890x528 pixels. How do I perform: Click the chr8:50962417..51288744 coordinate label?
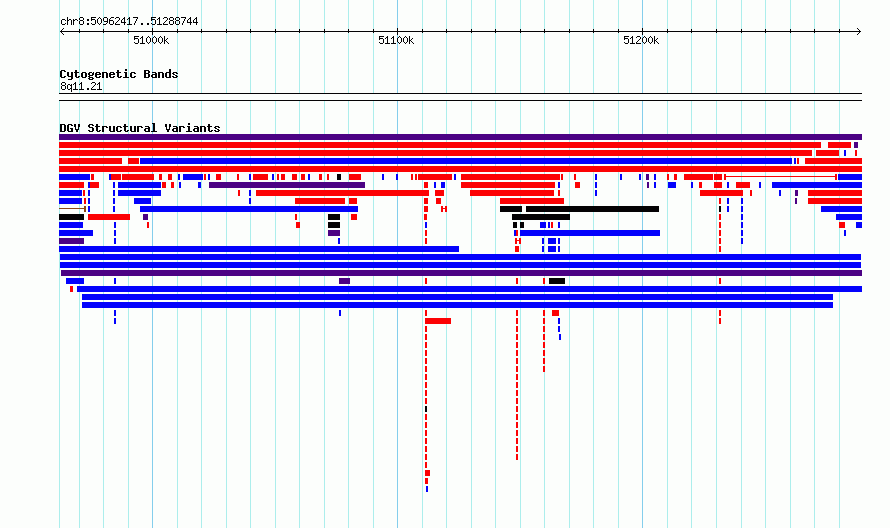(129, 22)
